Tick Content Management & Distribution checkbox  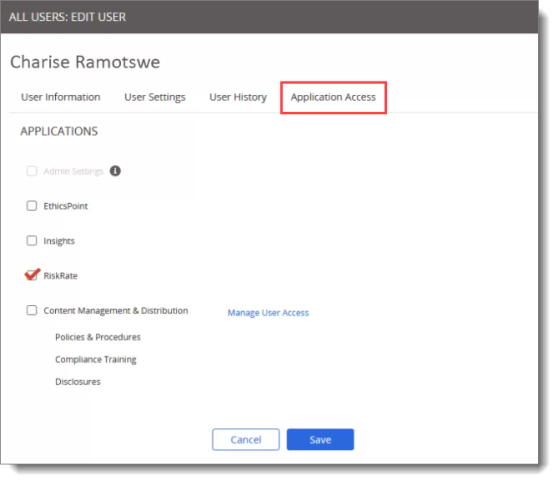click(32, 310)
